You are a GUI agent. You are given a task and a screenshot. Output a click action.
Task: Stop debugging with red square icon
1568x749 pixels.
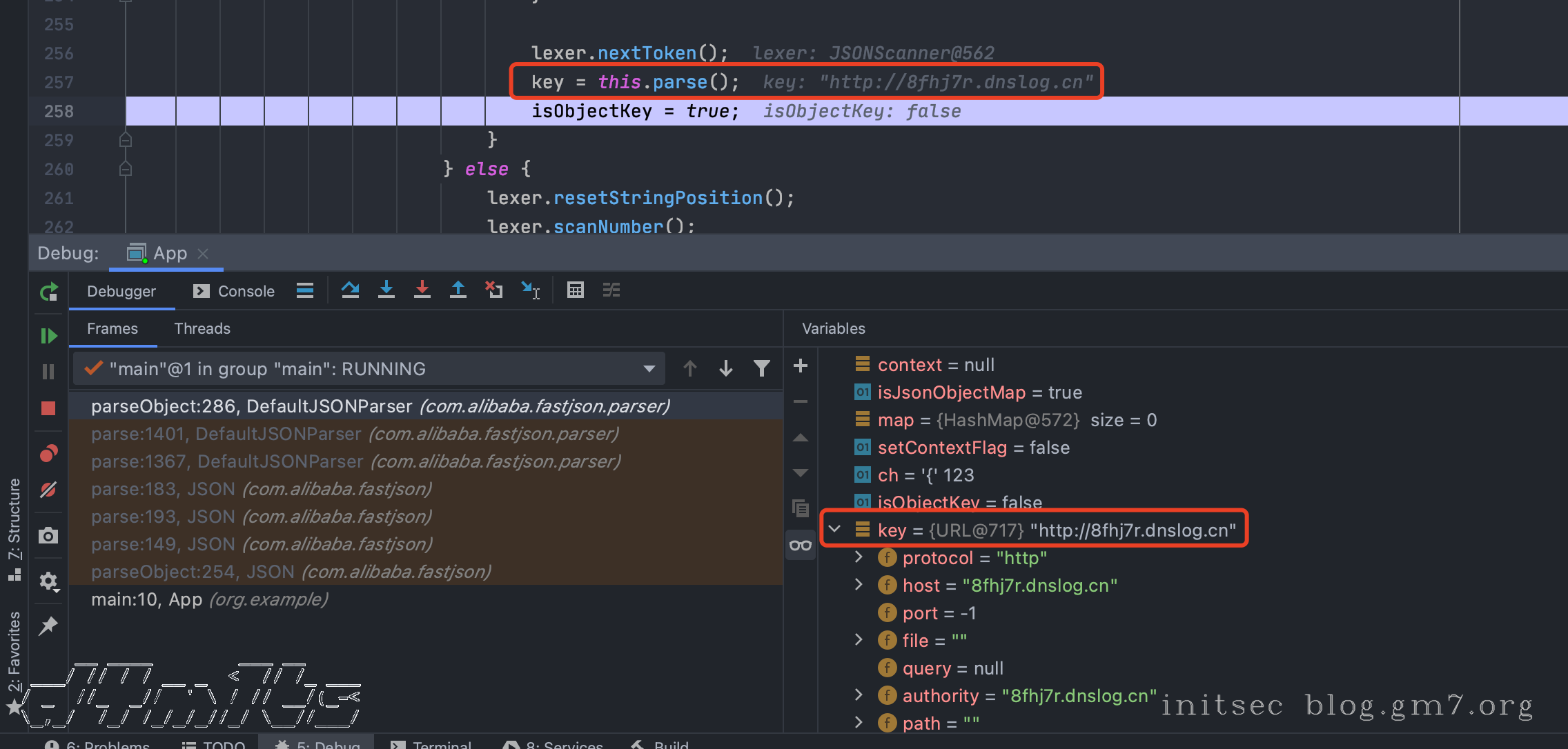[x=48, y=408]
